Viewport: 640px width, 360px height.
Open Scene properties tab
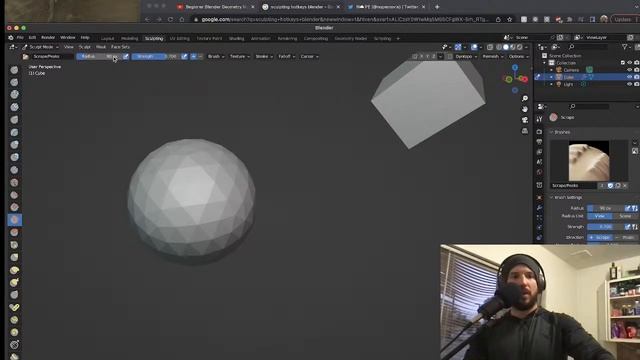[x=539, y=162]
